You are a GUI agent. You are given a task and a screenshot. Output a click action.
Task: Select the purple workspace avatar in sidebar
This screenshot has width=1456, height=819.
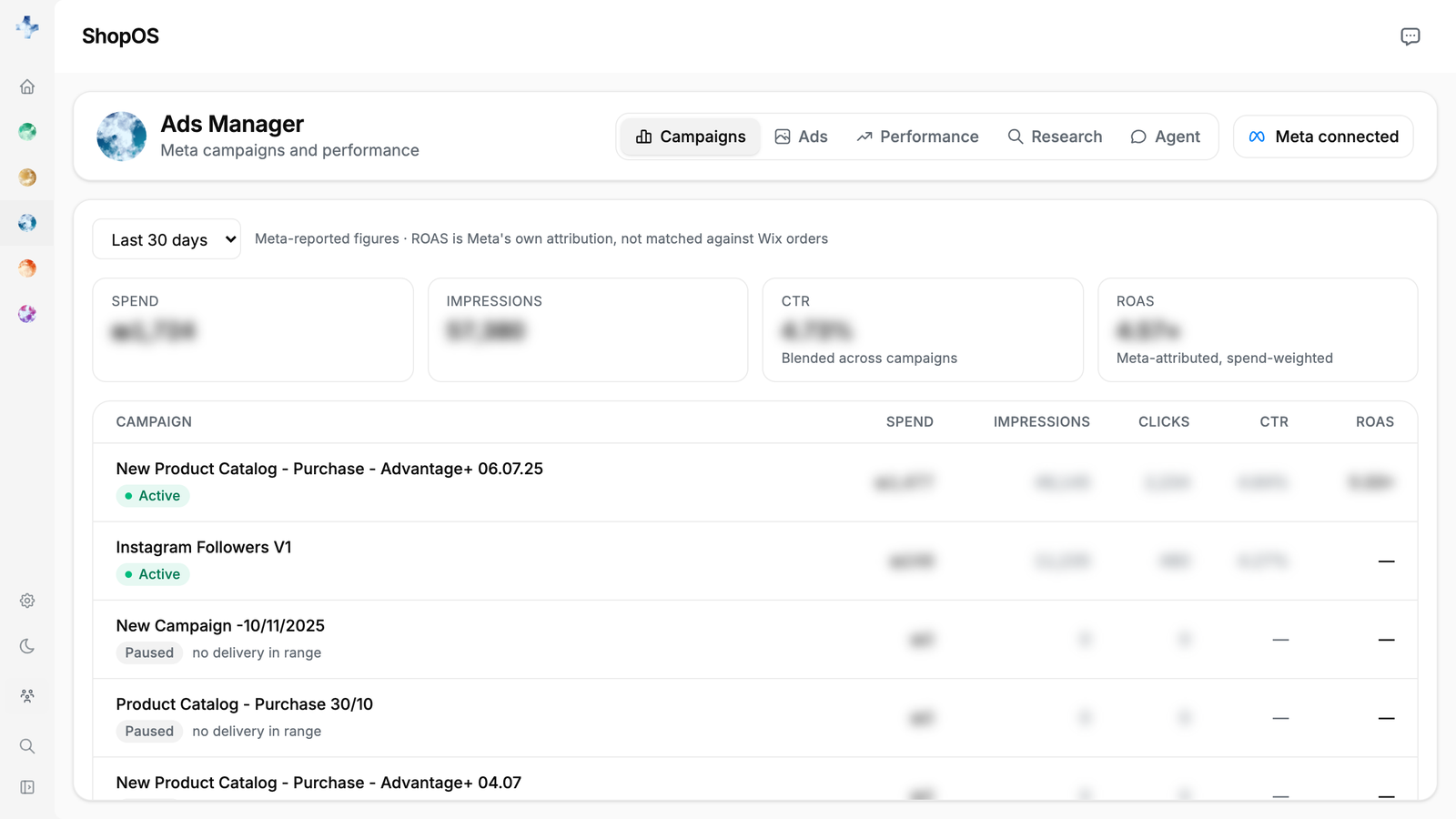point(27,314)
